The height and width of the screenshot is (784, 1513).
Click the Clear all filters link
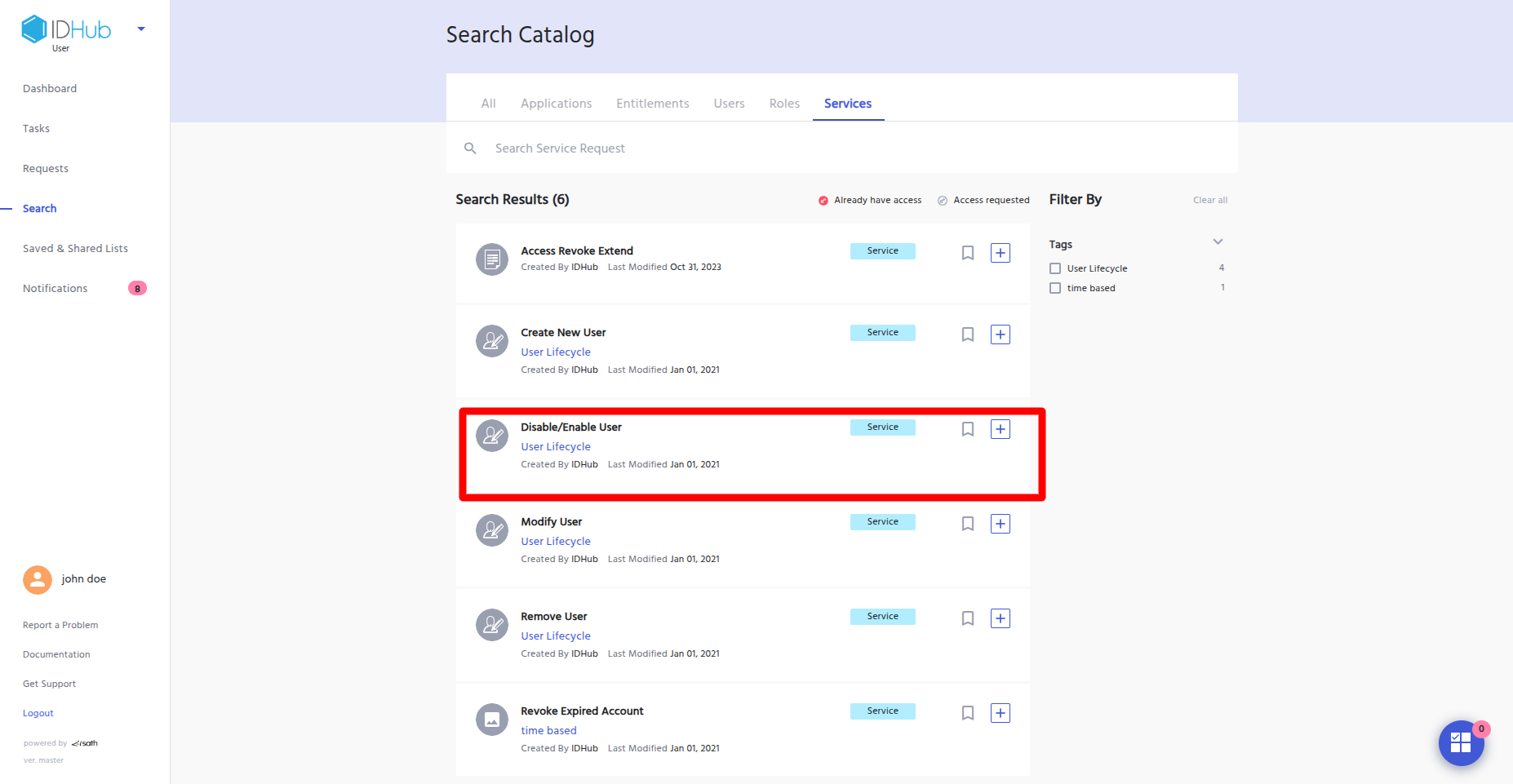point(1209,200)
